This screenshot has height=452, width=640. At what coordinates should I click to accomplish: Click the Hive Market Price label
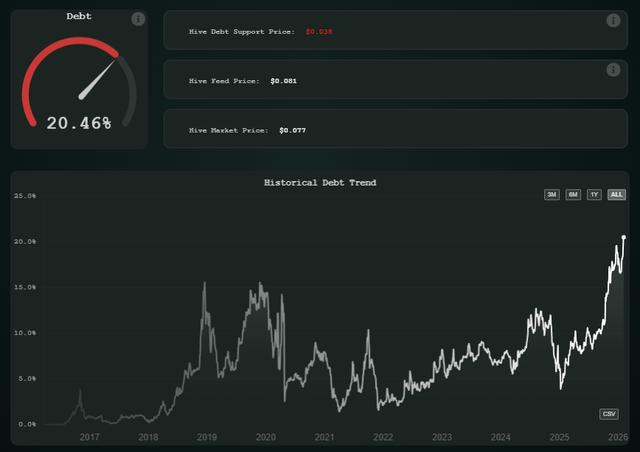230,130
